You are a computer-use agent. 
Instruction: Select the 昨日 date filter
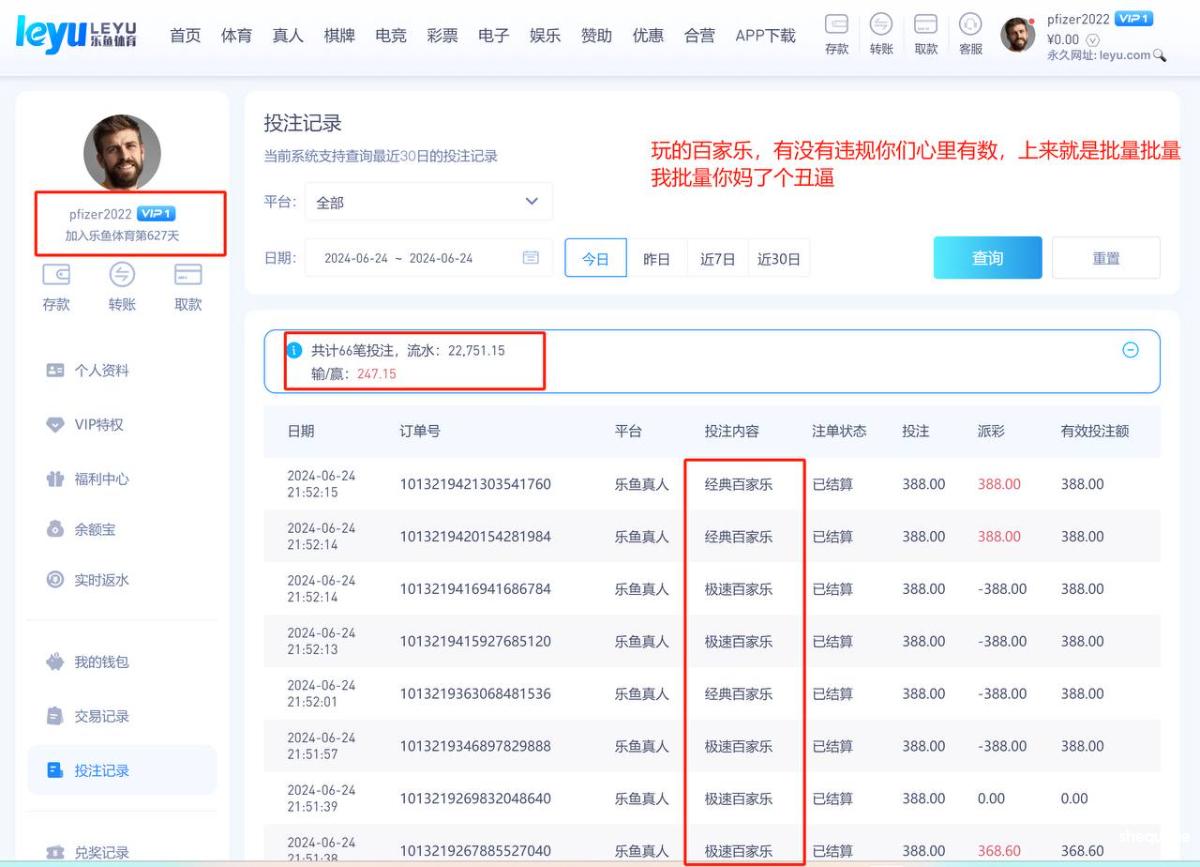(x=656, y=258)
